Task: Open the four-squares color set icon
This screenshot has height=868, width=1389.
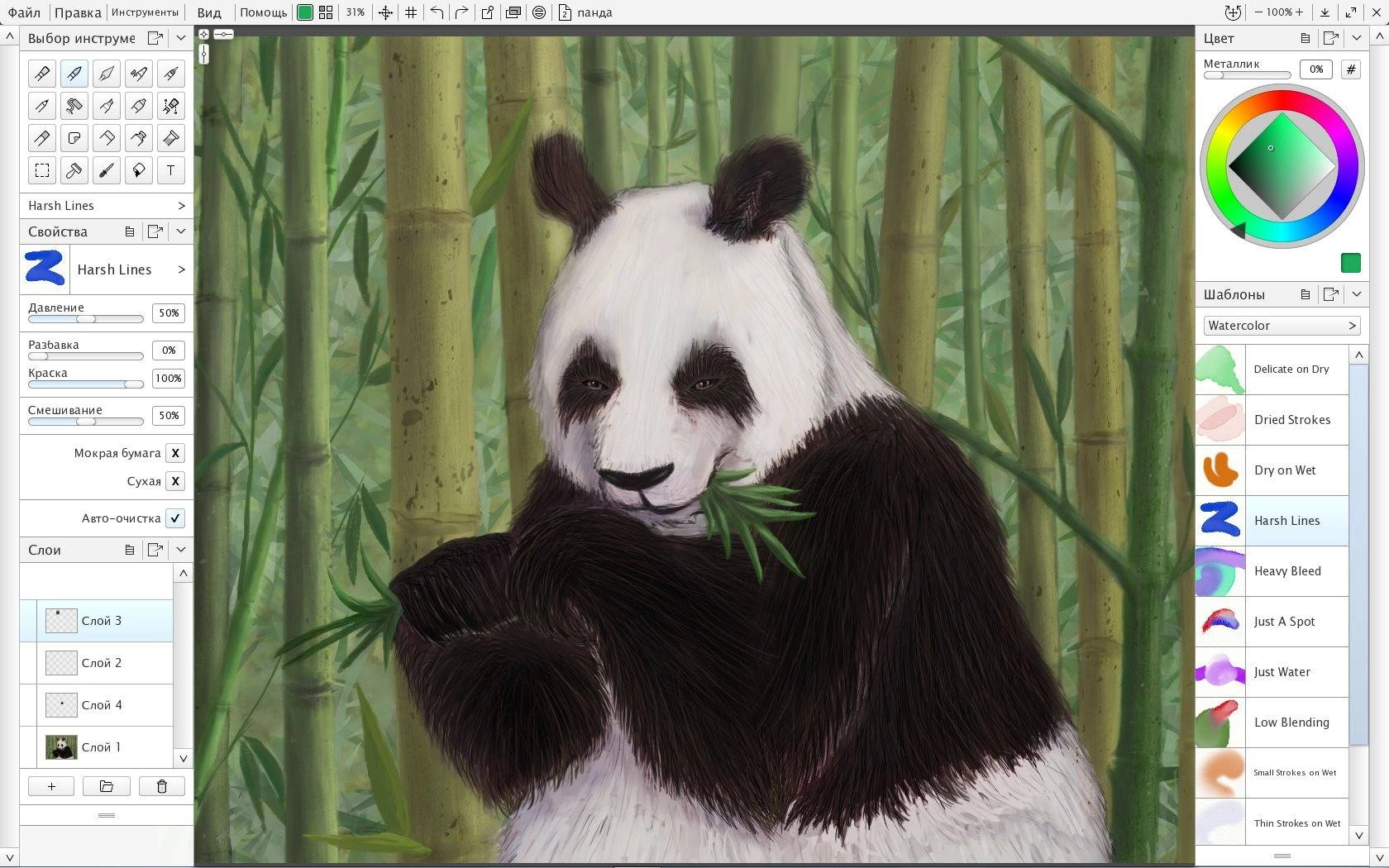Action: point(326,12)
